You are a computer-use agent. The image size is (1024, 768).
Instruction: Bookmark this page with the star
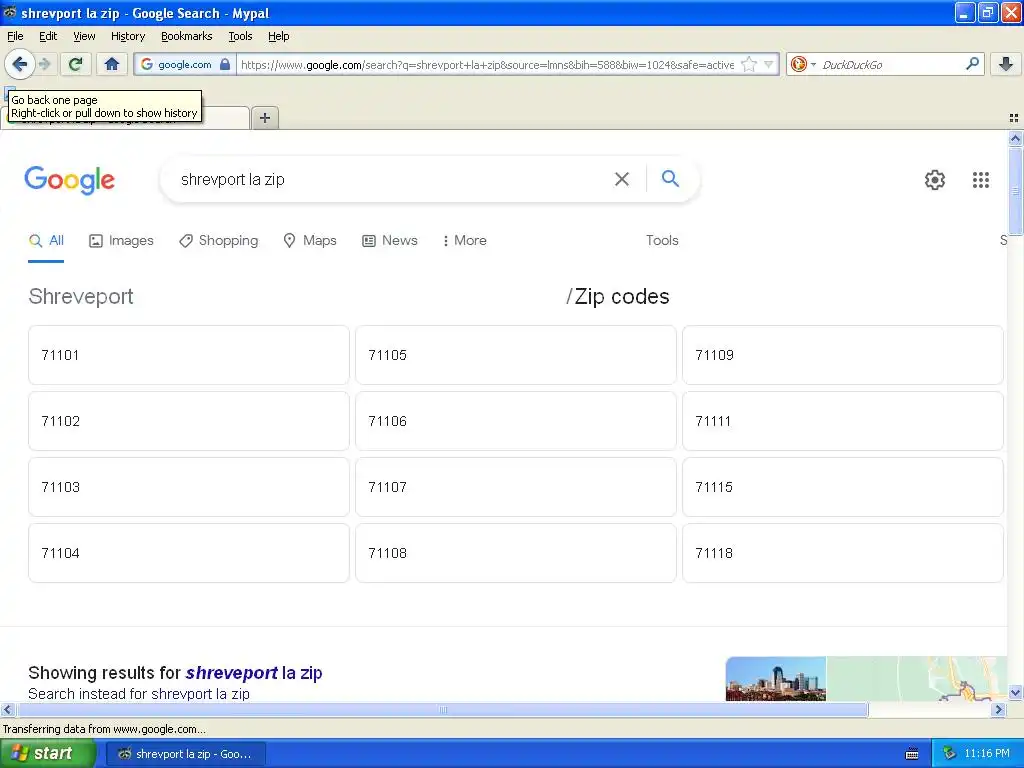pyautogui.click(x=749, y=64)
